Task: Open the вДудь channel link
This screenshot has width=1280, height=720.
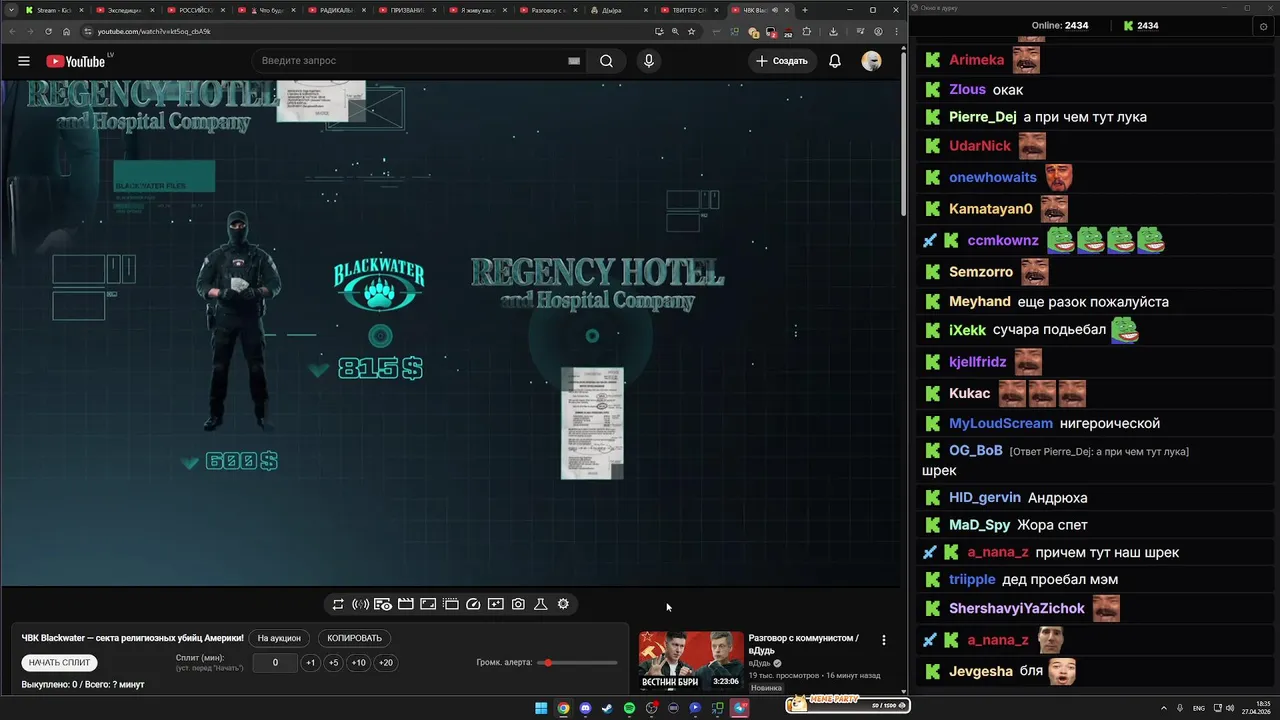Action: click(x=760, y=663)
